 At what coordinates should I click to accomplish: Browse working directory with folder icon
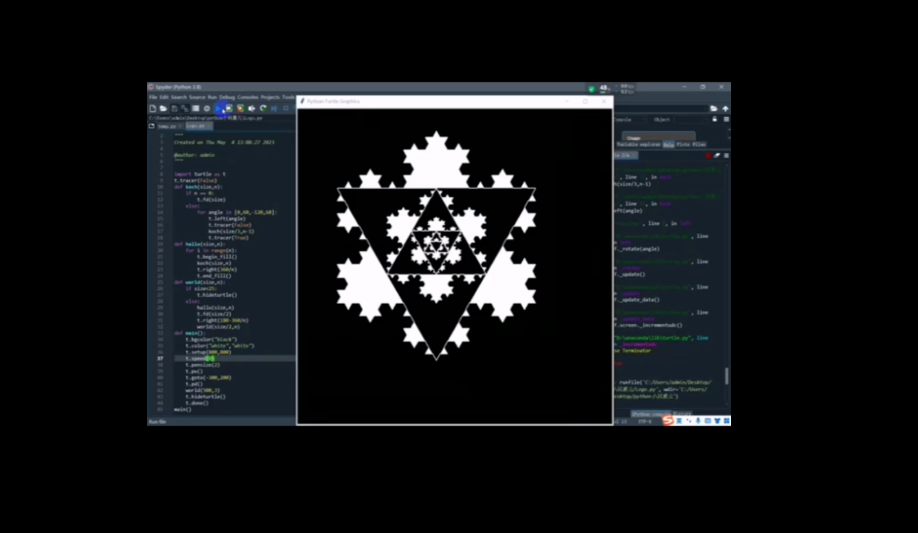[714, 108]
